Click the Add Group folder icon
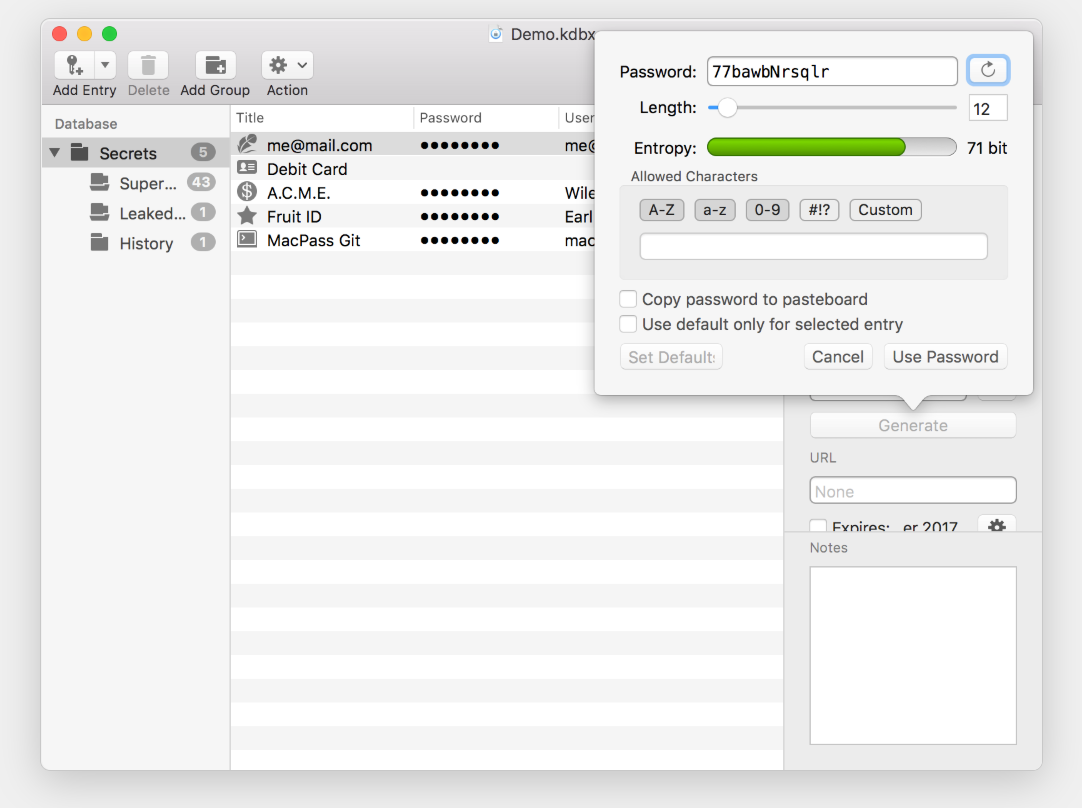1082x808 pixels. tap(215, 66)
